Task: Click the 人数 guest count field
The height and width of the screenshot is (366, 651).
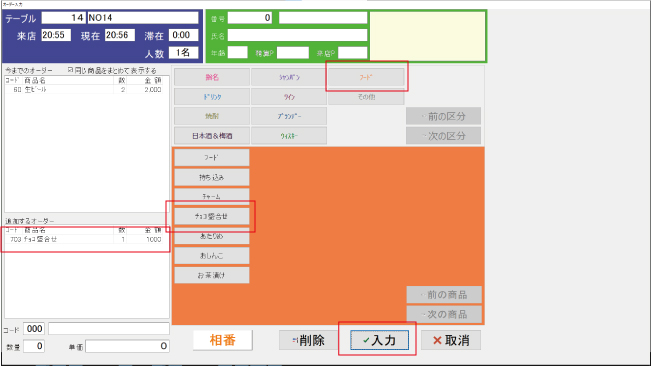Action: pyautogui.click(x=183, y=53)
